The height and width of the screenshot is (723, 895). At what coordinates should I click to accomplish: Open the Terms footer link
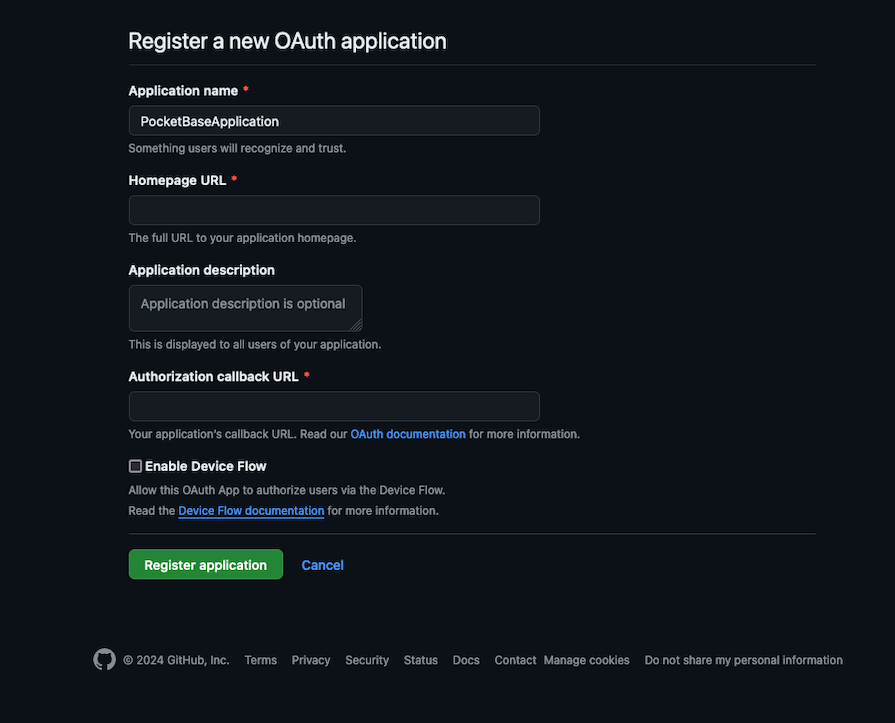click(x=260, y=660)
